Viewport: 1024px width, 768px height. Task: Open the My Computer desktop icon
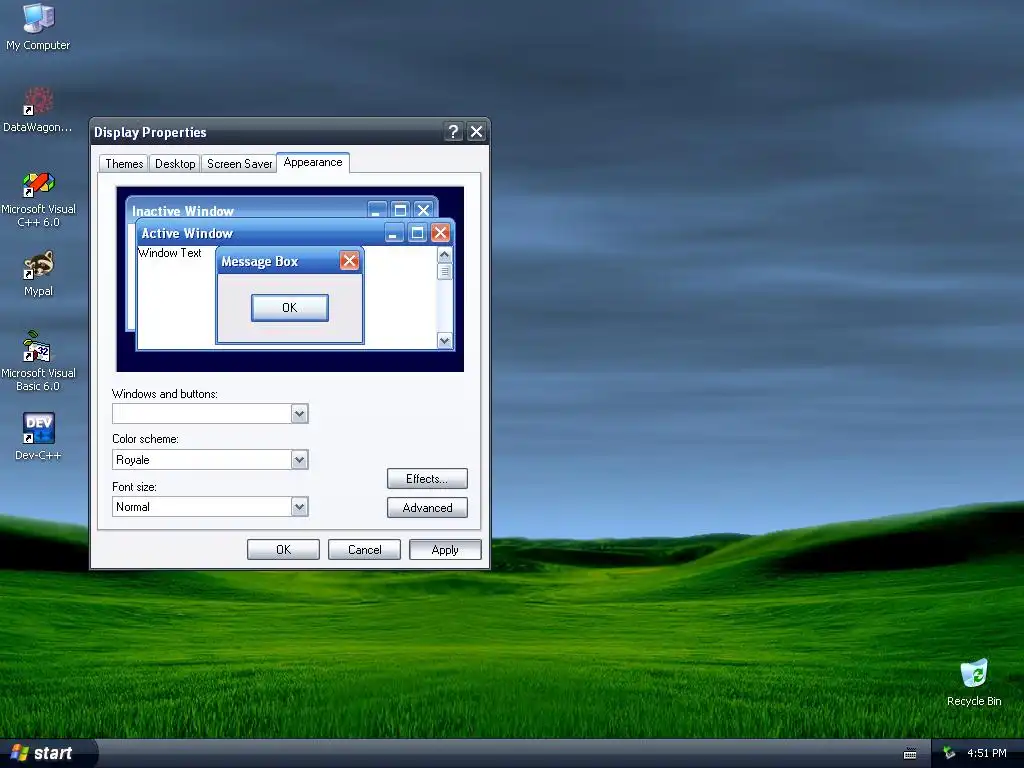coord(38,26)
